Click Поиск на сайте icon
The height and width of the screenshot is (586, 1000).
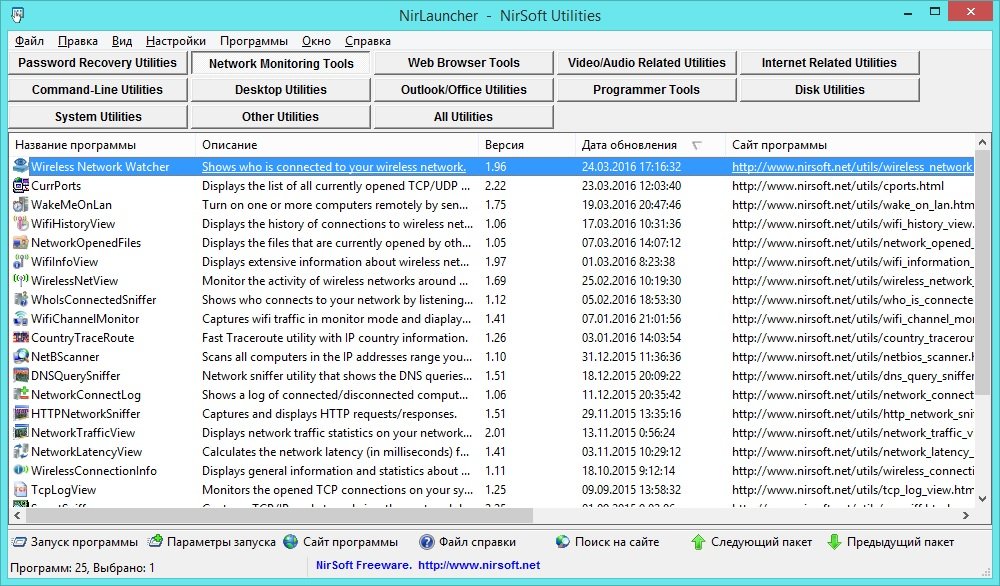click(563, 542)
